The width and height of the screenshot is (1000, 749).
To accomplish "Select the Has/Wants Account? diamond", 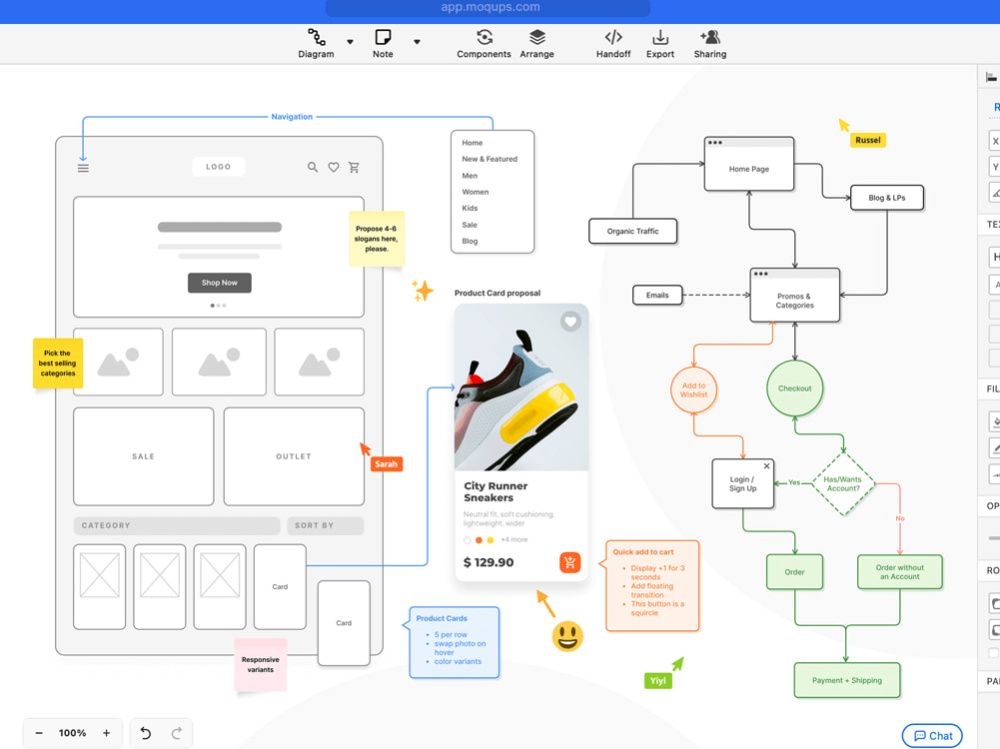I will click(x=843, y=484).
